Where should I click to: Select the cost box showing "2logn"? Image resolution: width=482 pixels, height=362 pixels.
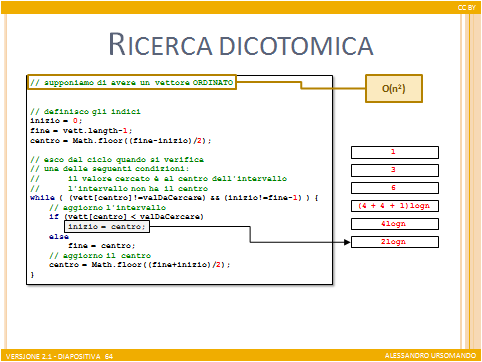[x=395, y=242]
